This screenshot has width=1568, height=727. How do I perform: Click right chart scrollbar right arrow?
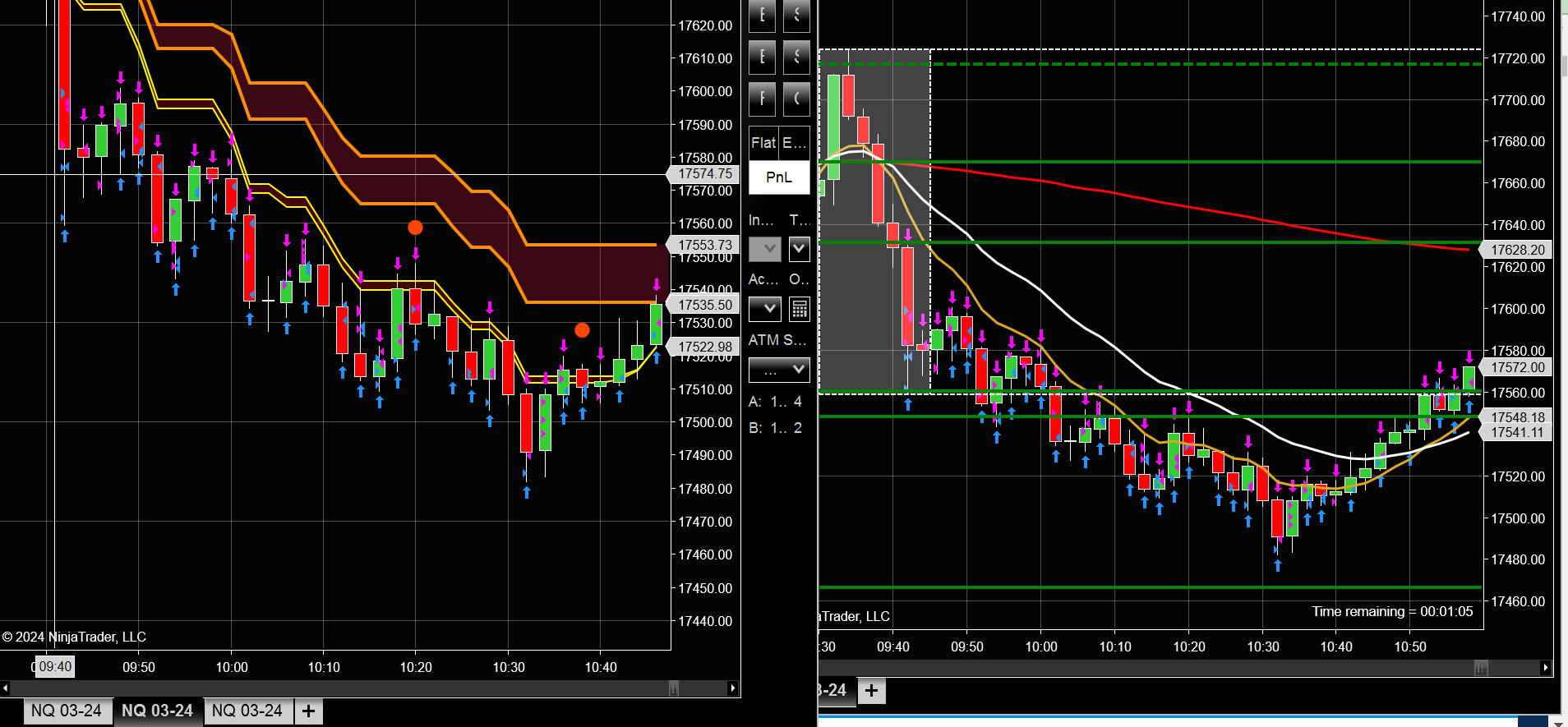[1545, 668]
